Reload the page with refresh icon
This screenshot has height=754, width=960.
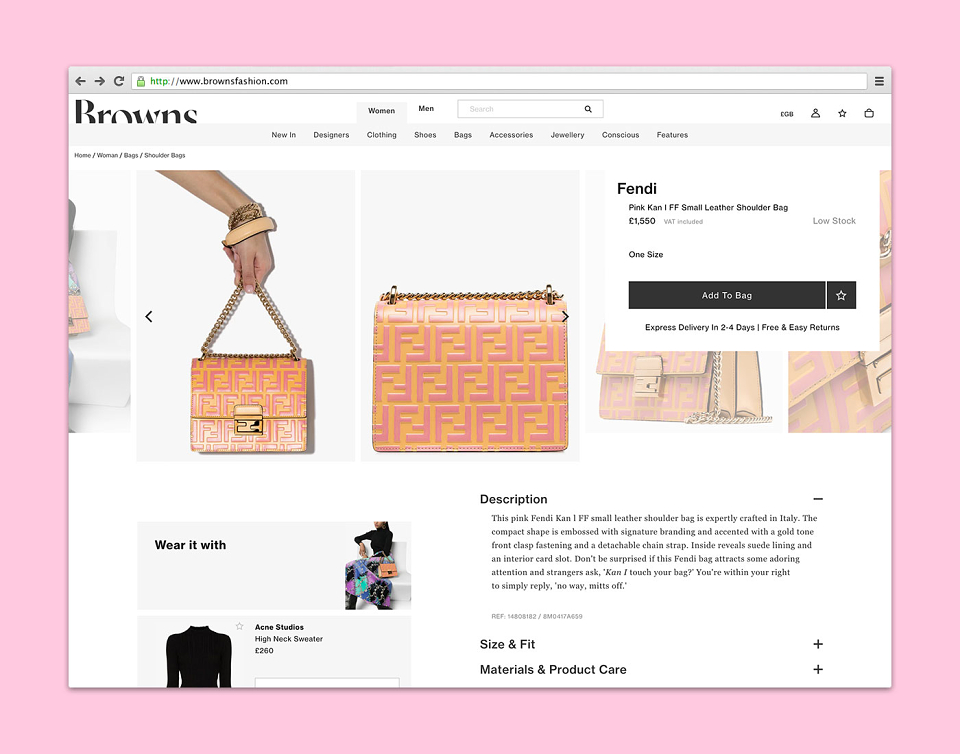coord(119,81)
